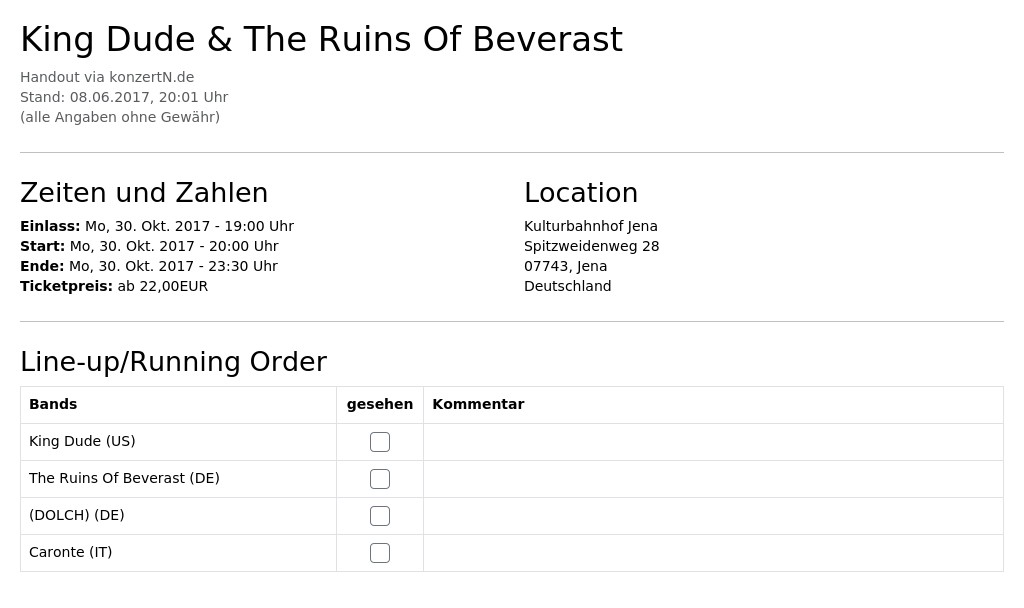Select 'The Ruins Of Beverast (DE)' row
The height and width of the screenshot is (608, 1024).
coord(178,479)
